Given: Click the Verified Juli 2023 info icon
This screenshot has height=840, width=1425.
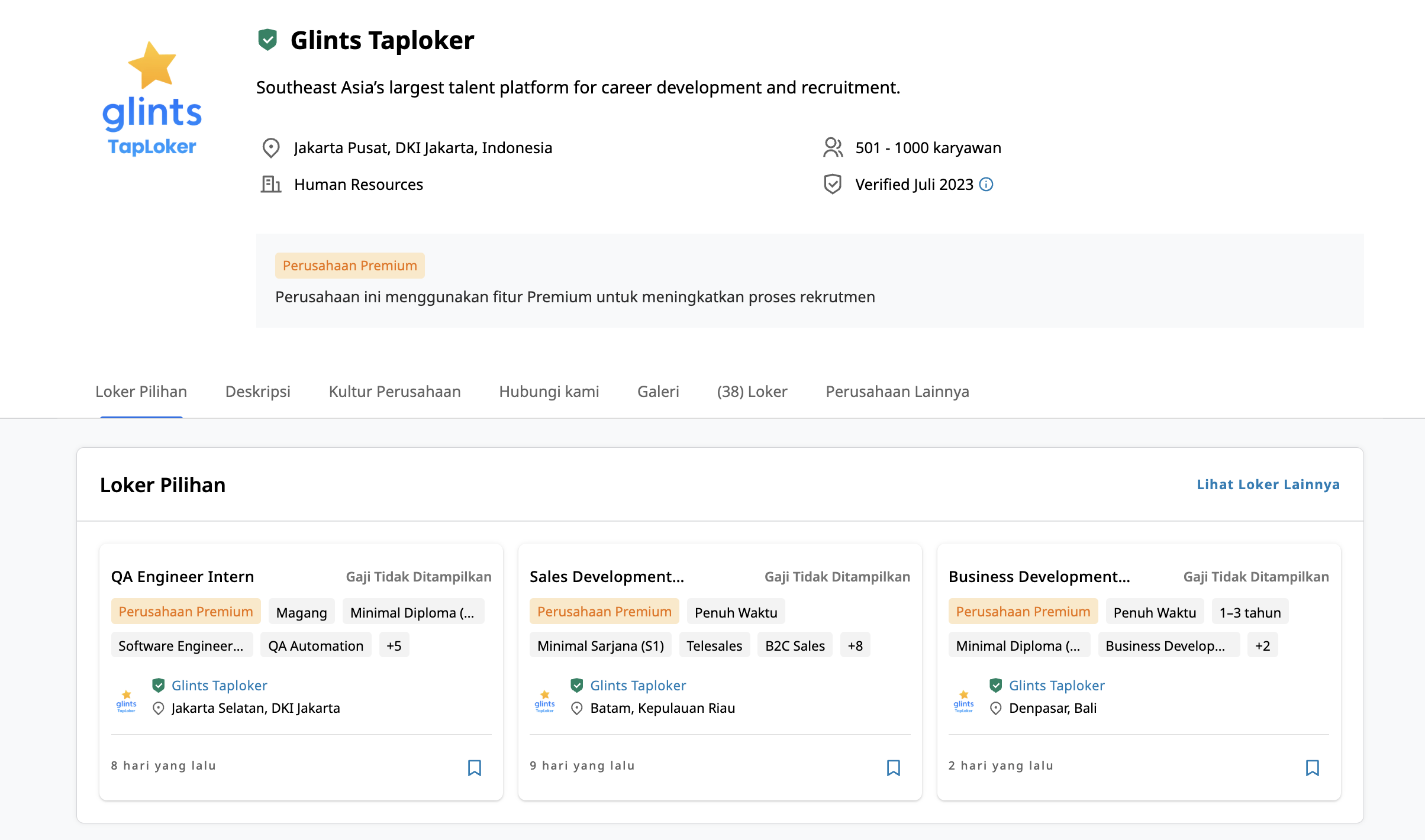Looking at the screenshot, I should pos(986,185).
